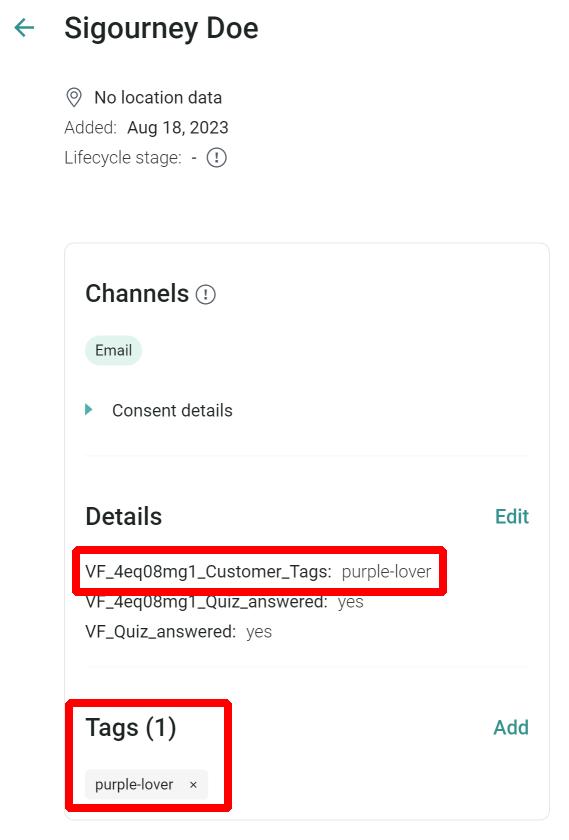Click the Edit link in Details
Viewport: 569px width, 840px height.
512,516
